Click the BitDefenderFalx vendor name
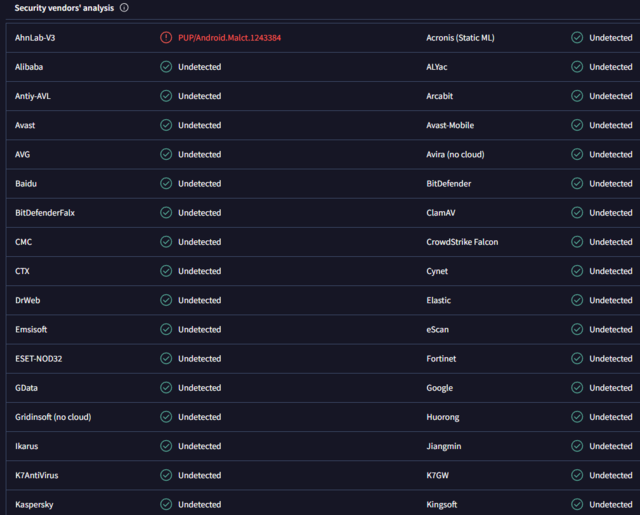This screenshot has width=640, height=515. [x=45, y=213]
